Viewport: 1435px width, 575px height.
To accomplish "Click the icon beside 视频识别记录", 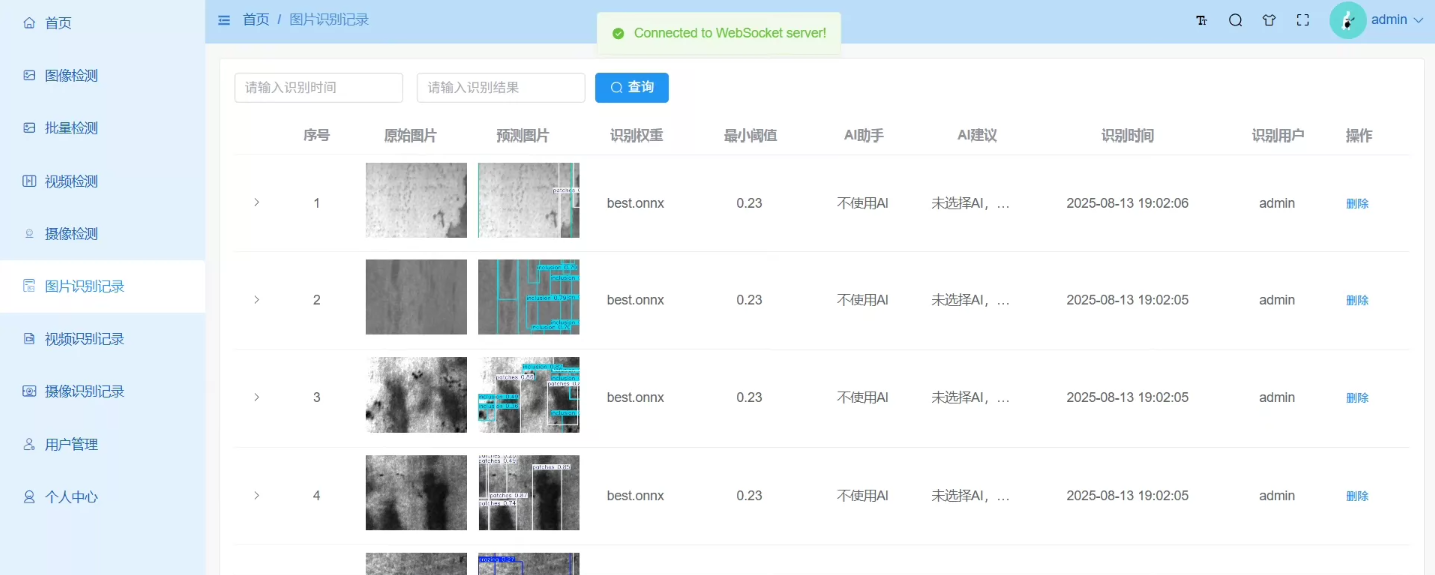I will [x=29, y=339].
